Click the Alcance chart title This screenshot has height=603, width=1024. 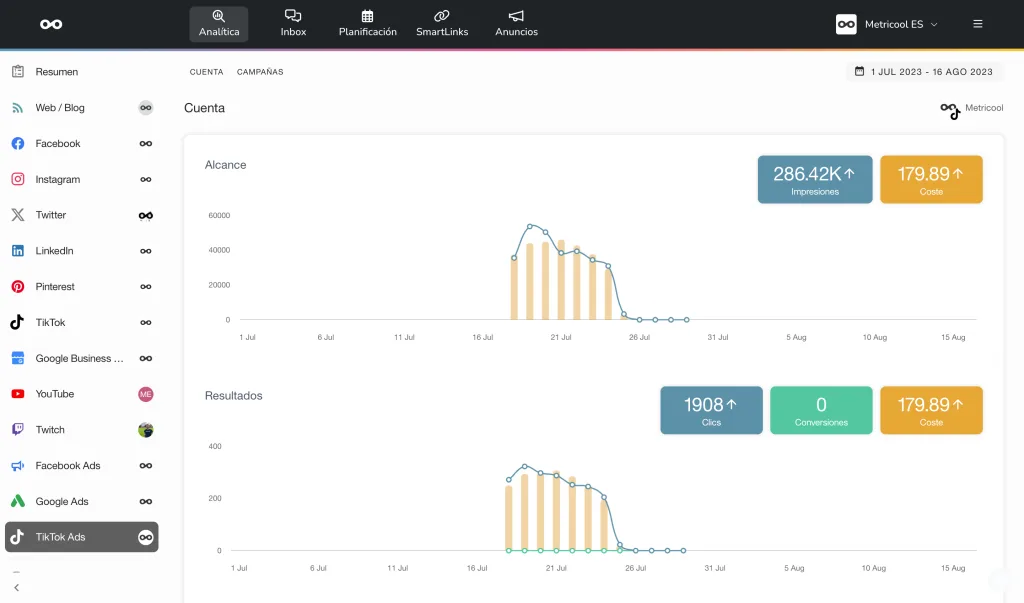[x=225, y=165]
